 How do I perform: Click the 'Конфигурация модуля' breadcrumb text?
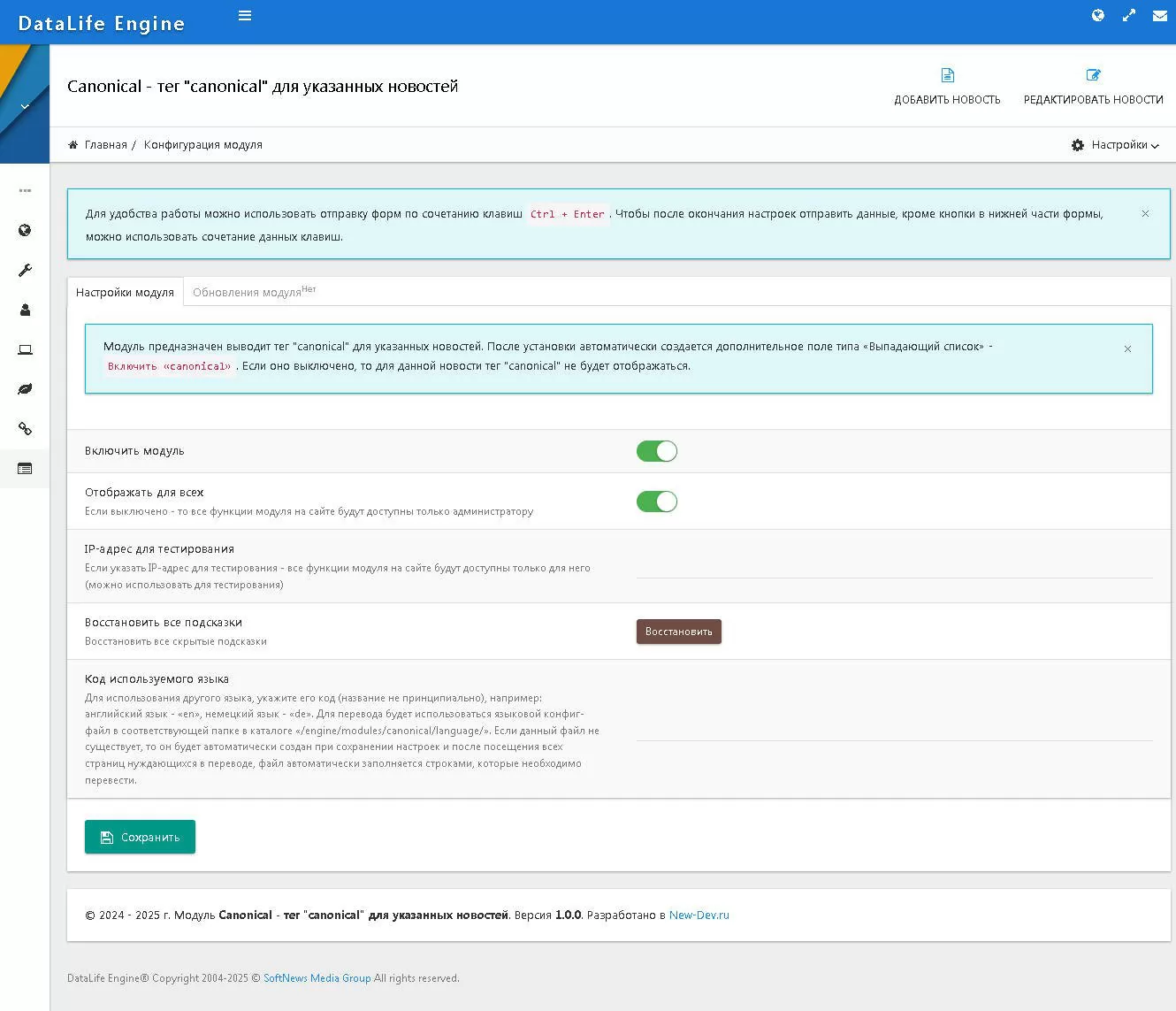[203, 145]
